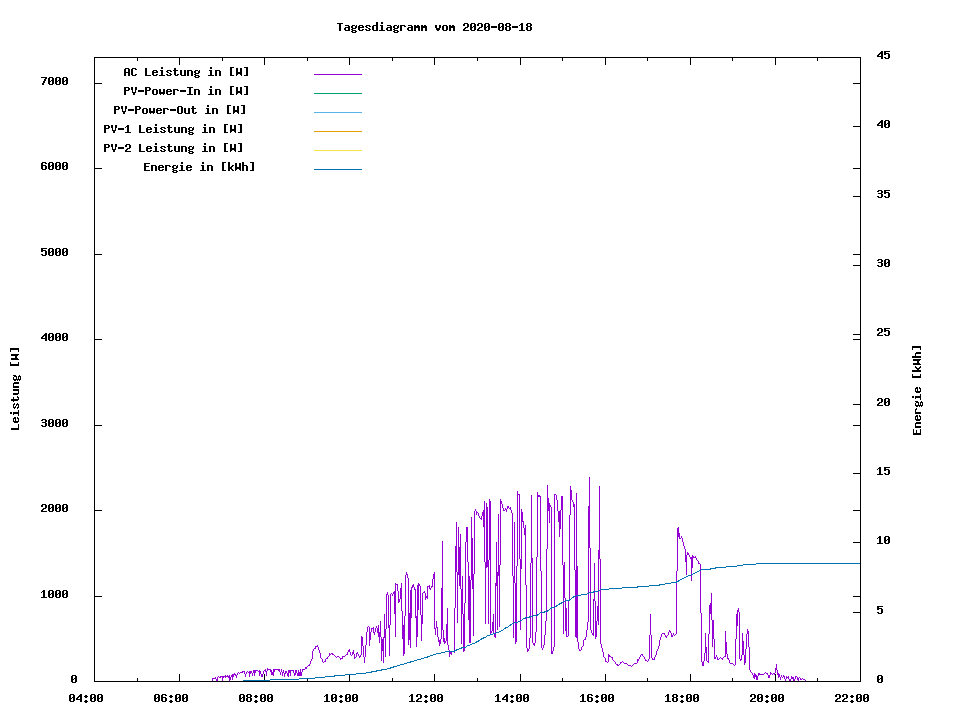This screenshot has height=720, width=960.
Task: Click the 18:00 time axis label
Action: pos(682,698)
